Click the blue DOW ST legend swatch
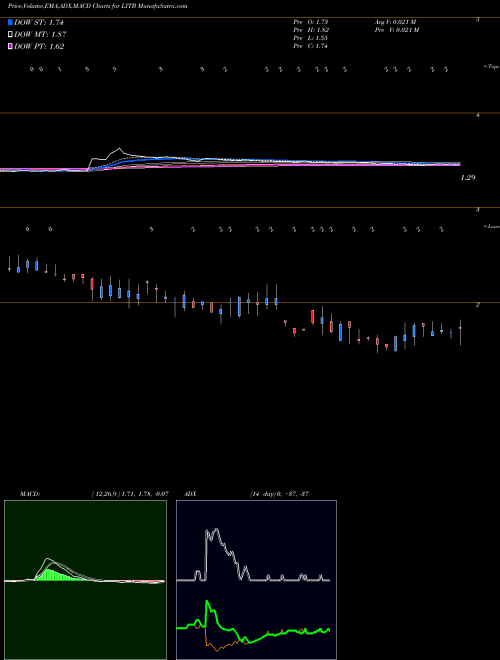The height and width of the screenshot is (660, 500). [11, 22]
